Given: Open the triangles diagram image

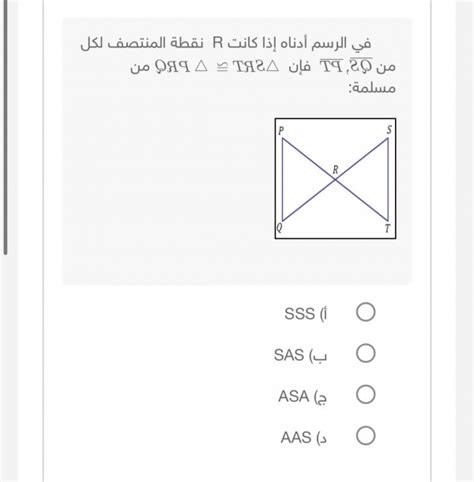Looking at the screenshot, I should (x=335, y=178).
